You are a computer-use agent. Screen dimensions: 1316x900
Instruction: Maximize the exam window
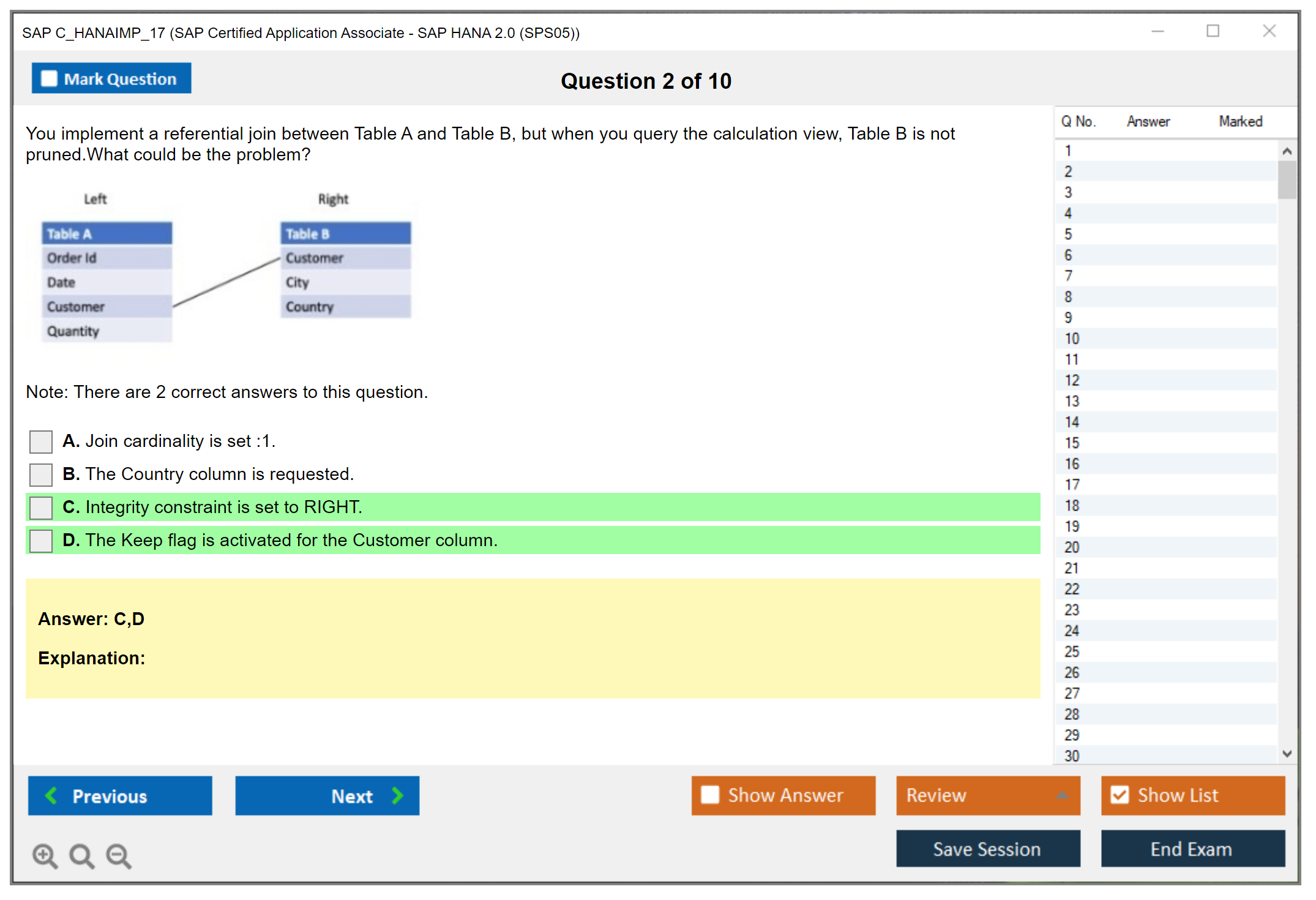[1213, 31]
